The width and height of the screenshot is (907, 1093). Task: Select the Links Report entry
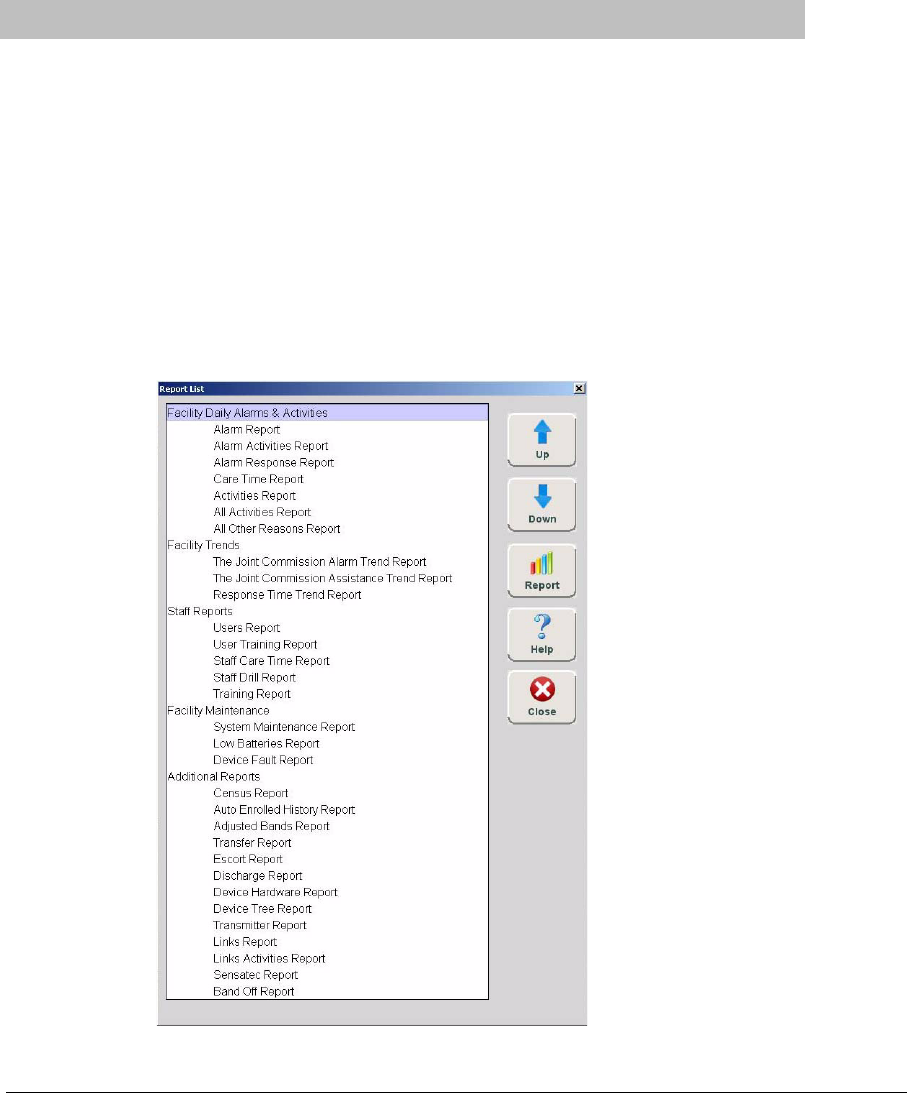click(x=245, y=942)
